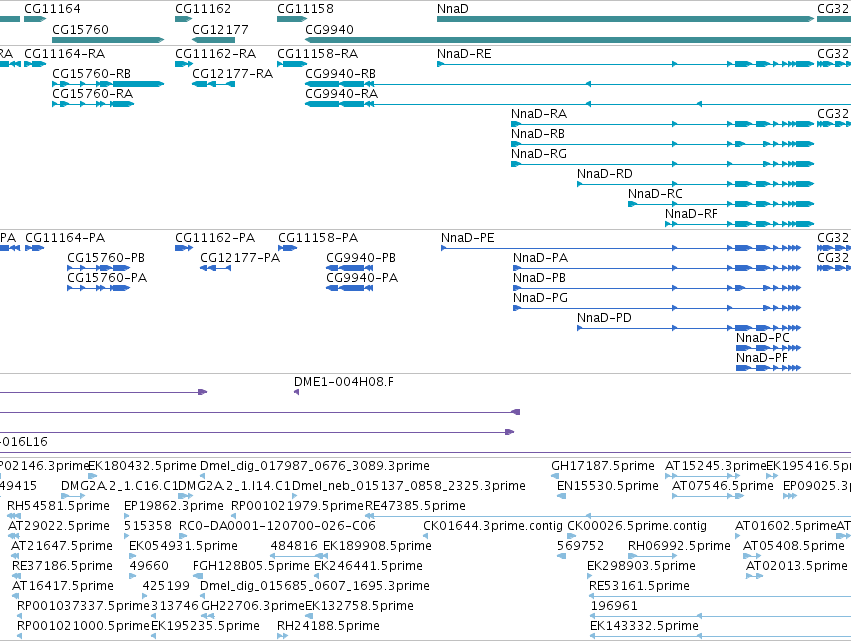This screenshot has height=641, width=851.
Task: Select EST RE53161.5prime
Action: click(639, 587)
